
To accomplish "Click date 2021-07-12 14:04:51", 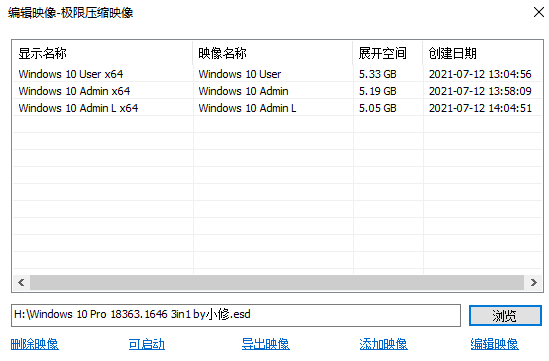I will point(480,108).
